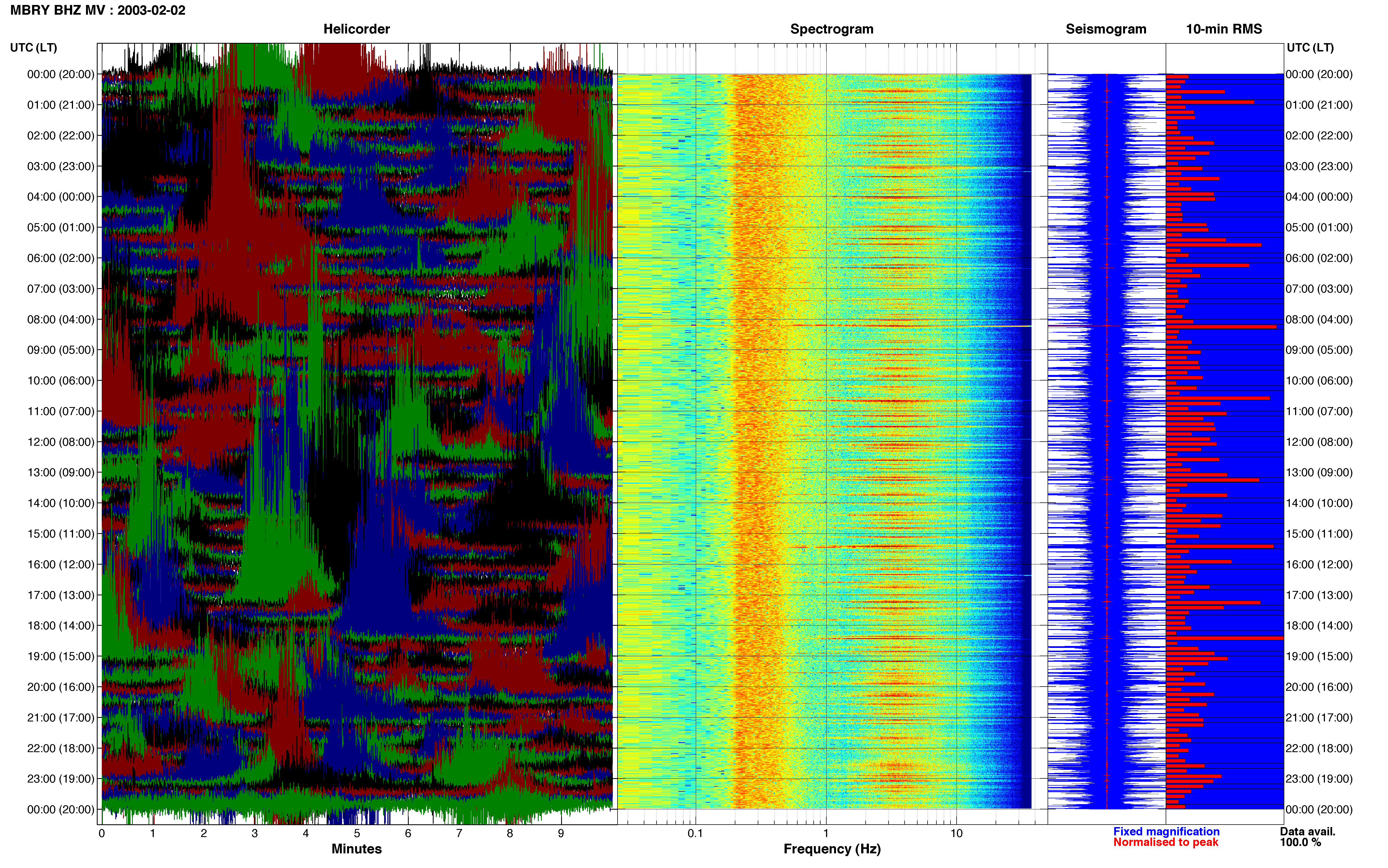Click left time label '23:00 (19:00)'
This screenshot has width=1388, height=868.
(x=61, y=778)
